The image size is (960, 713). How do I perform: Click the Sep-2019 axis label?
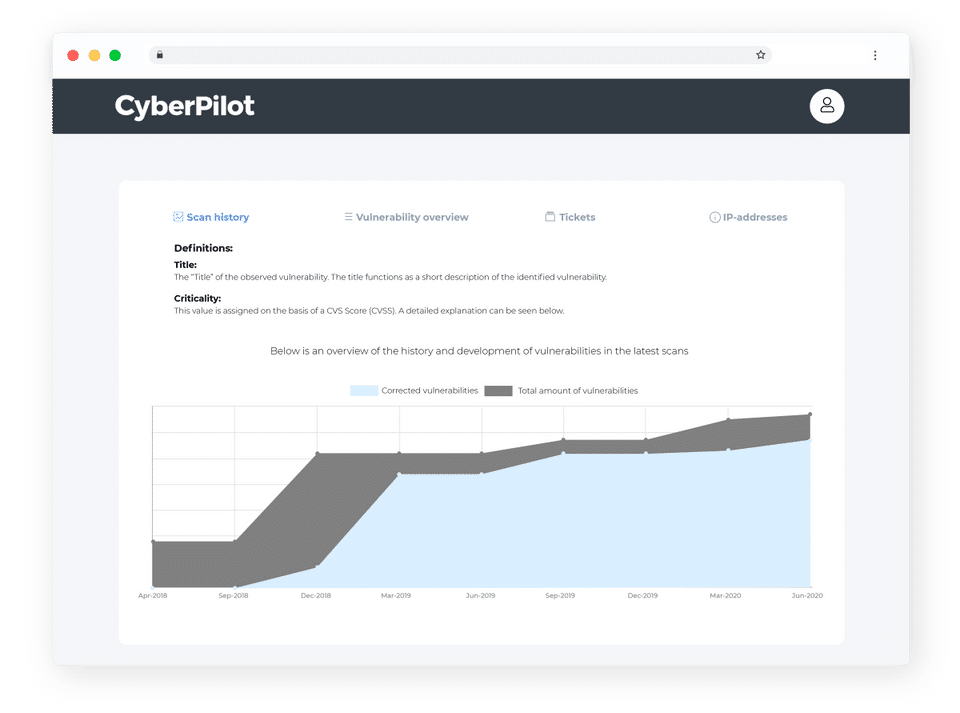click(x=560, y=595)
